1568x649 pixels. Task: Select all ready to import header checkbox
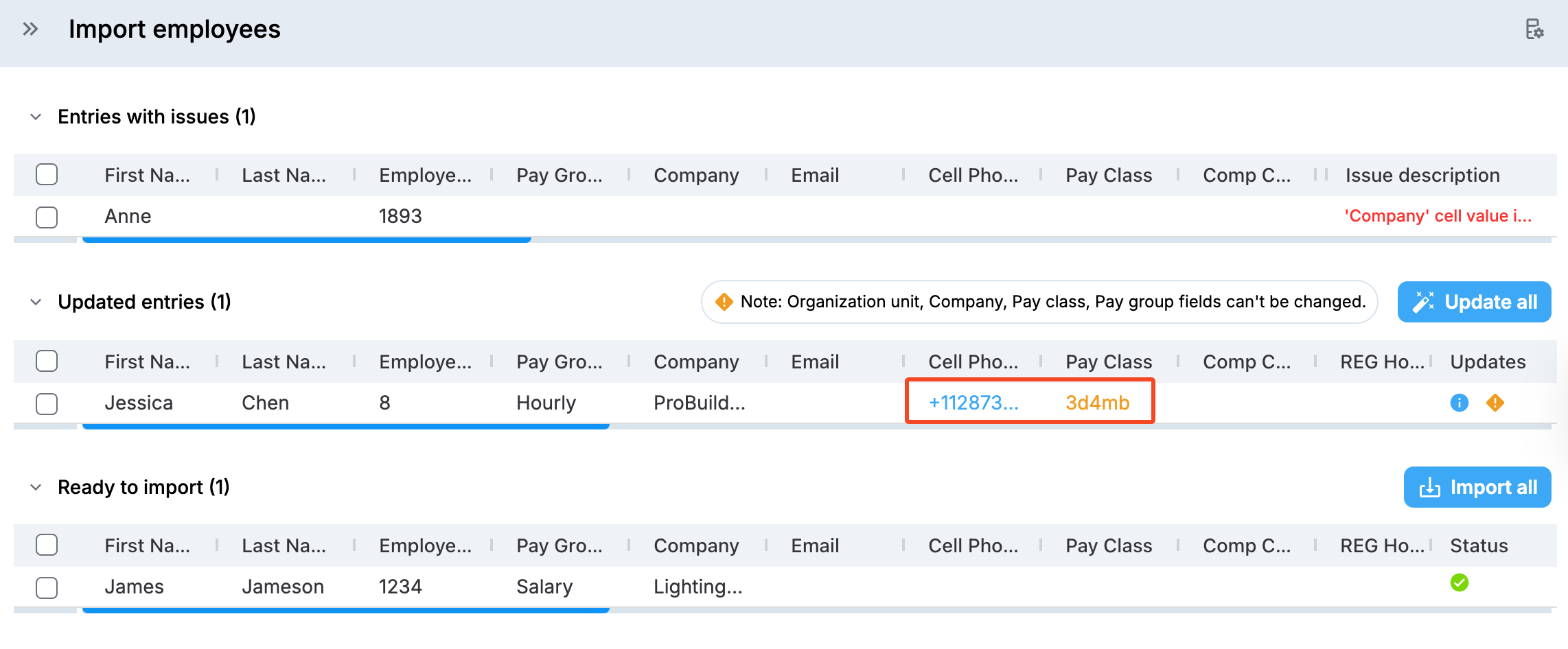coord(47,545)
